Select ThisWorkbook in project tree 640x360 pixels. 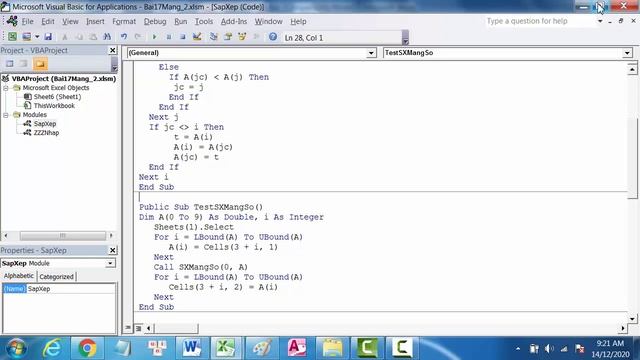tap(54, 106)
